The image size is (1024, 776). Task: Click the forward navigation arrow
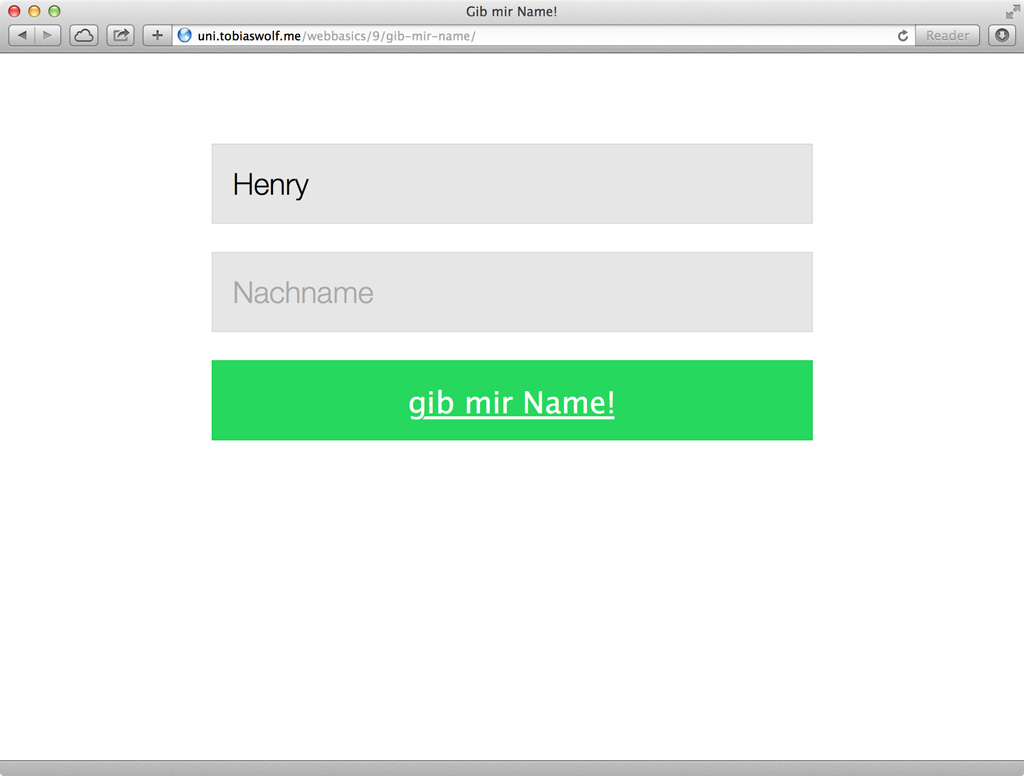(47, 36)
